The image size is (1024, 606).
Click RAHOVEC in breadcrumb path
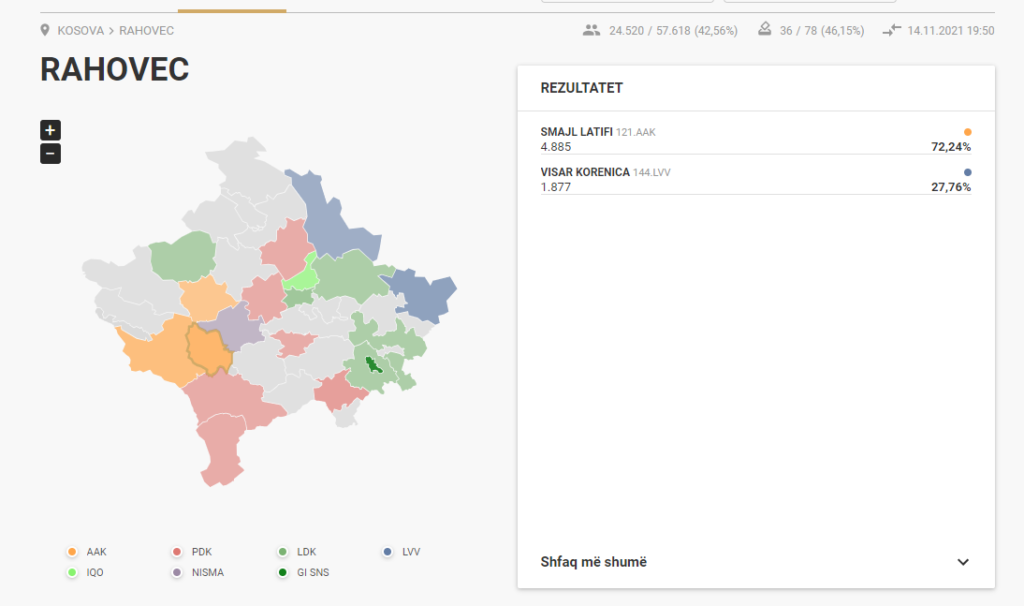[146, 31]
